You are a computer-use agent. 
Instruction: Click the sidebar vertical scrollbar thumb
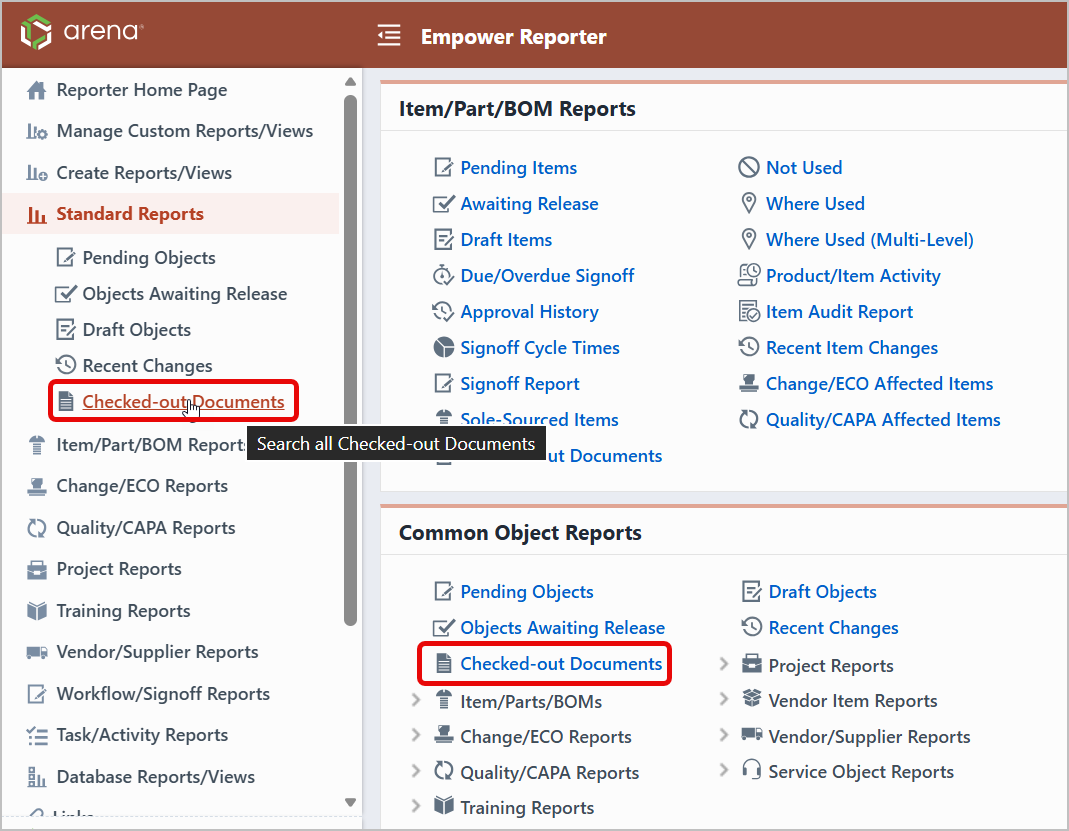[350, 361]
